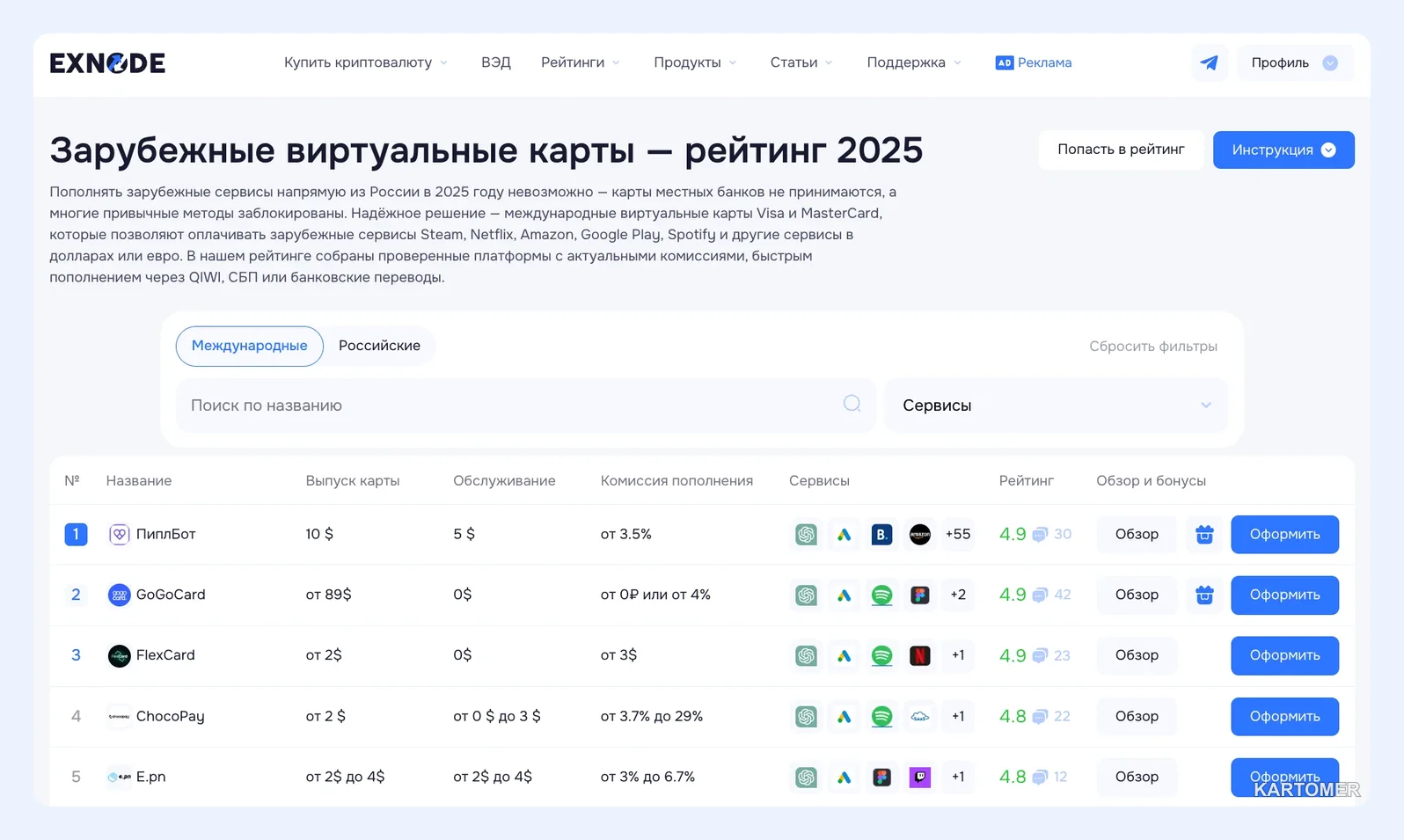Open the gift bonus icon for ПиплБот

[1204, 534]
